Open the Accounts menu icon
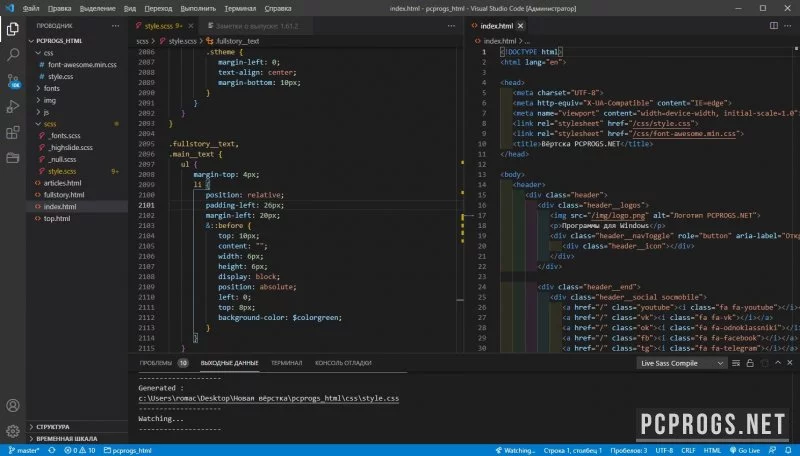The width and height of the screenshot is (800, 456). pyautogui.click(x=13, y=406)
